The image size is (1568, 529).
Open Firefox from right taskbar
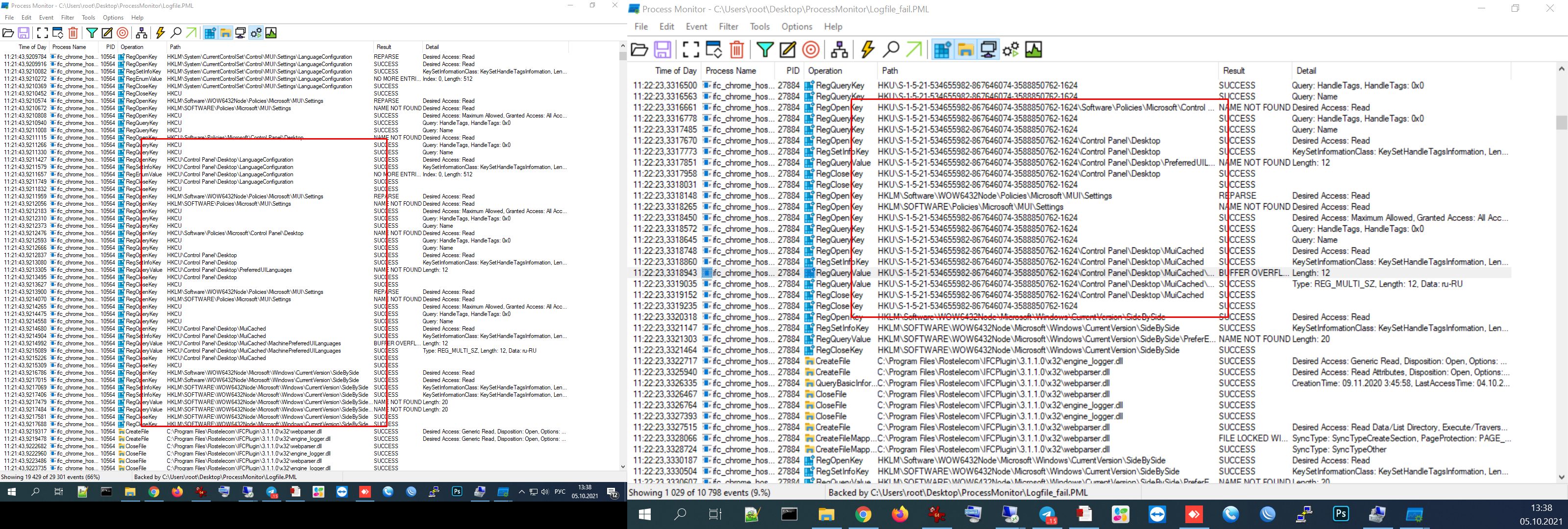(x=900, y=514)
